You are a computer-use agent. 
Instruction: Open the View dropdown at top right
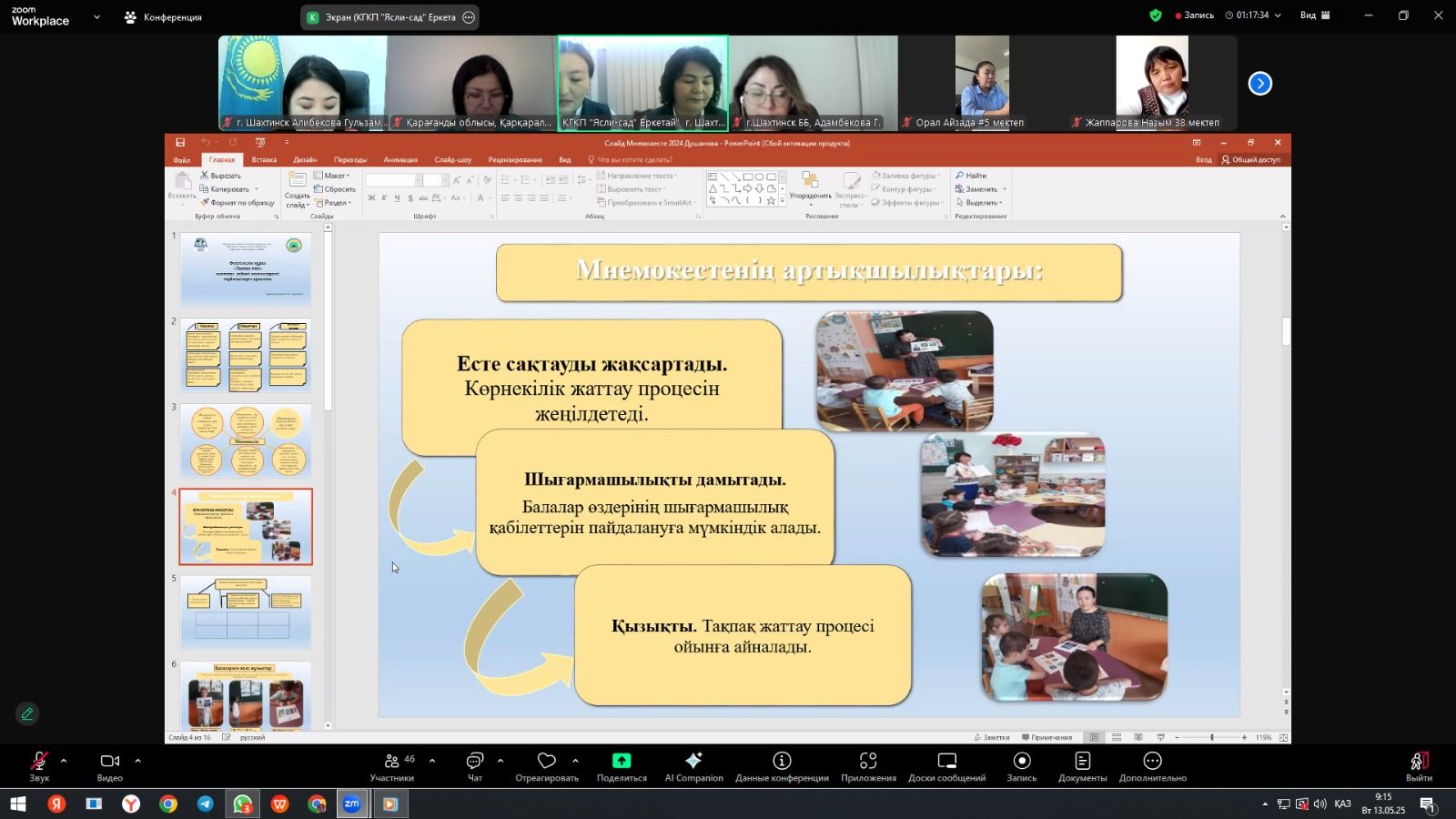pos(1315,15)
